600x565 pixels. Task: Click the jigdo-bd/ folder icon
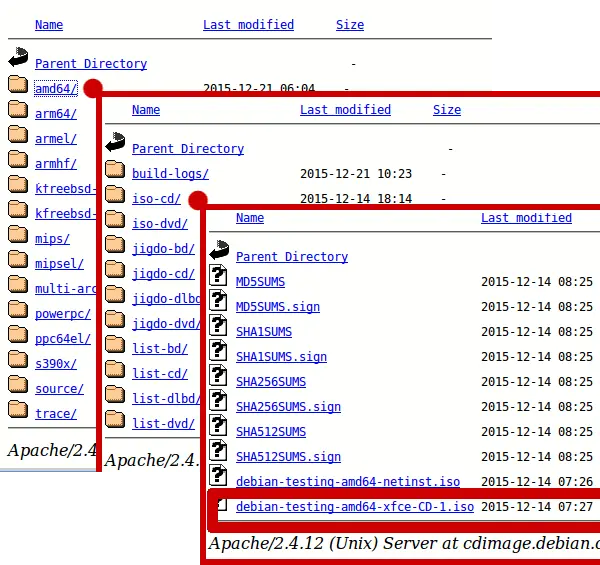(115, 245)
